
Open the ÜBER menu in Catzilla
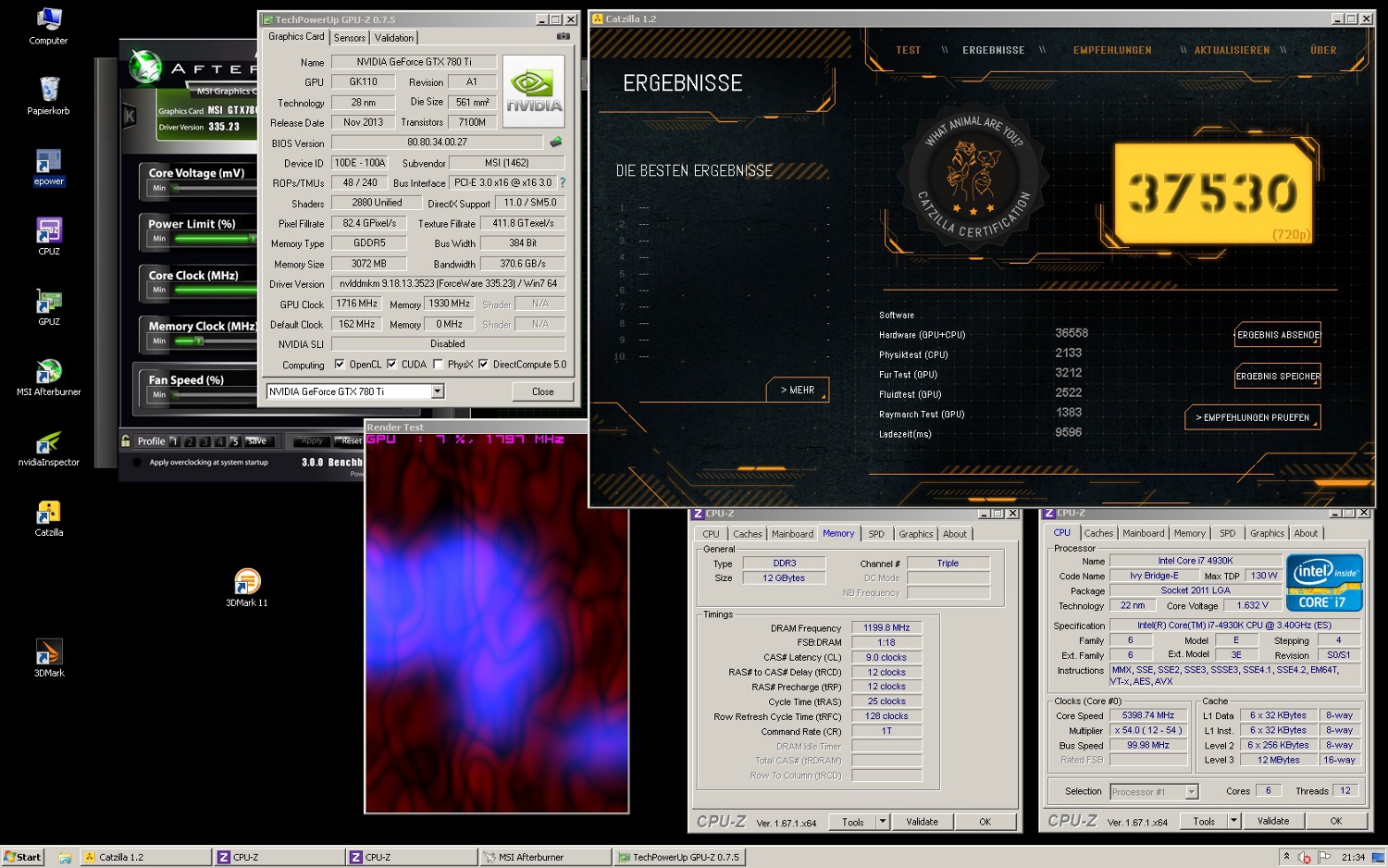tap(1323, 50)
